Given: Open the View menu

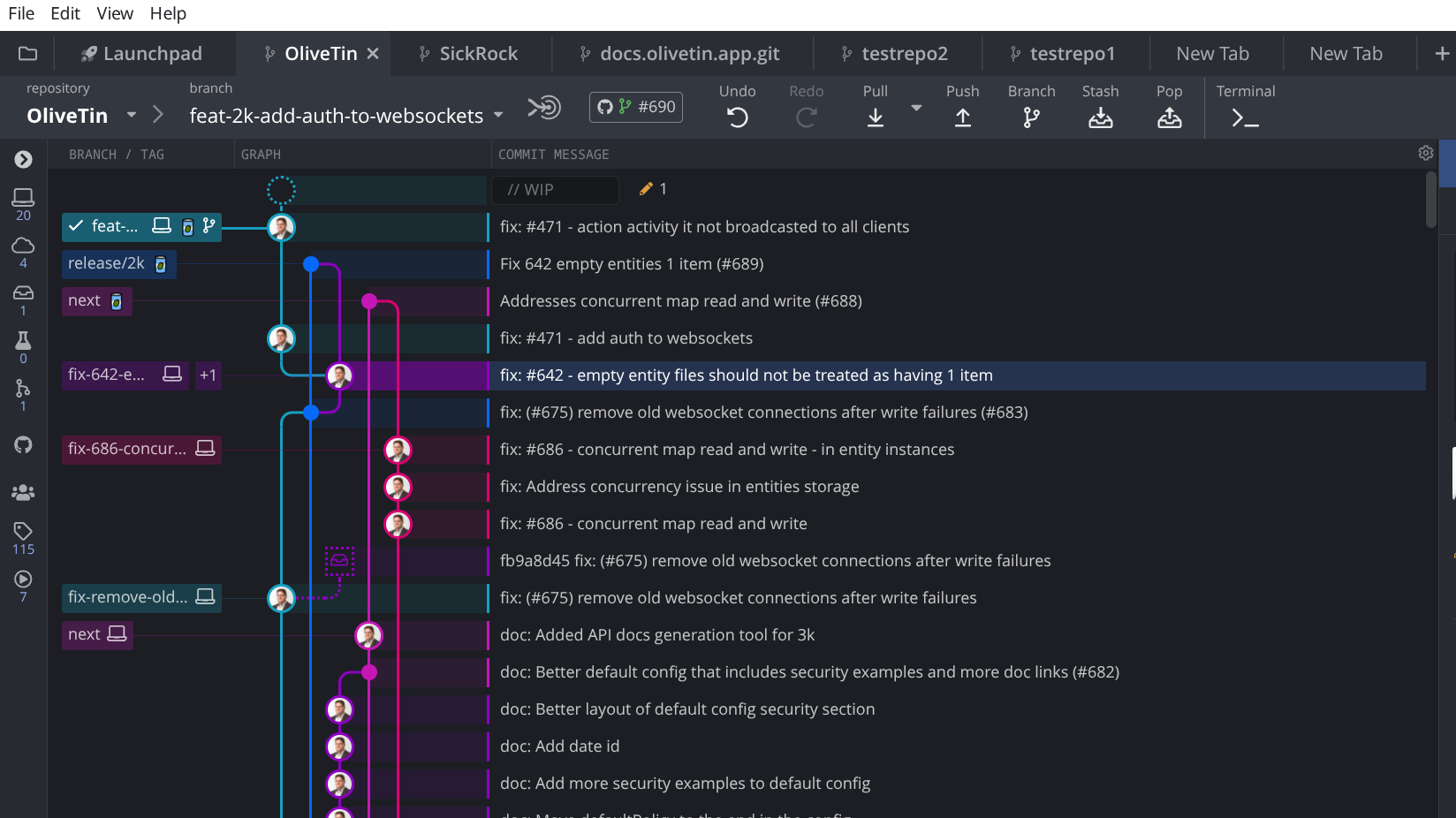Looking at the screenshot, I should 115,13.
